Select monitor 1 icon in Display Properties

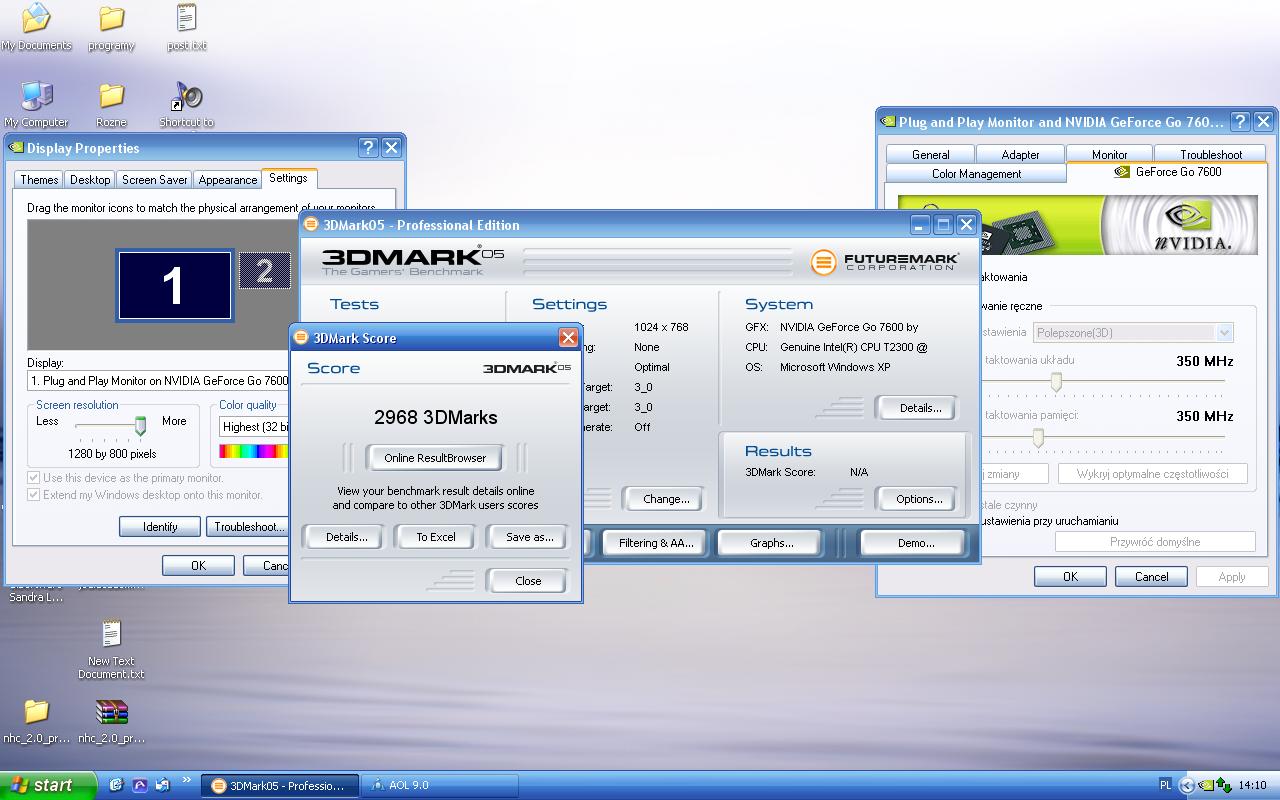[175, 285]
